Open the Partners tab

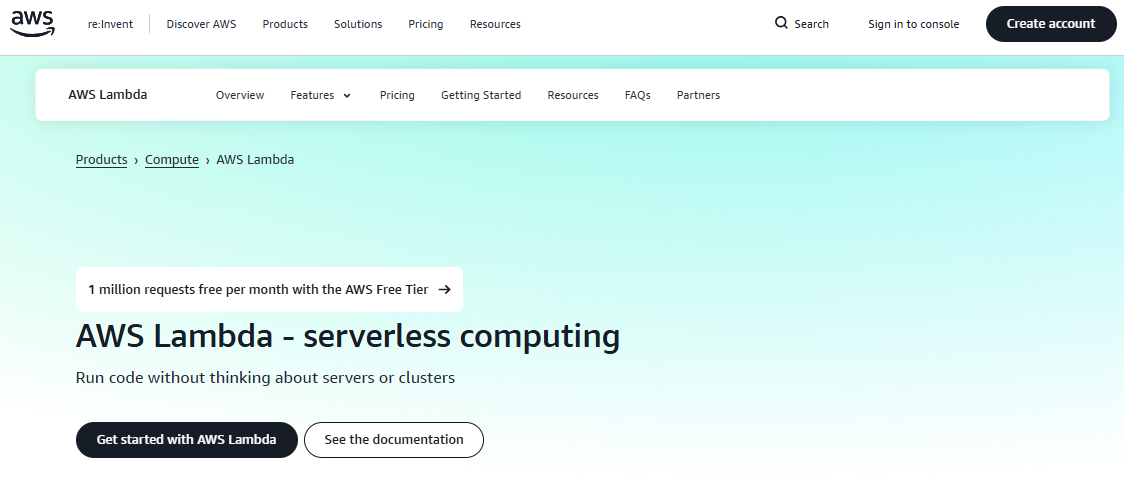pyautogui.click(x=698, y=95)
